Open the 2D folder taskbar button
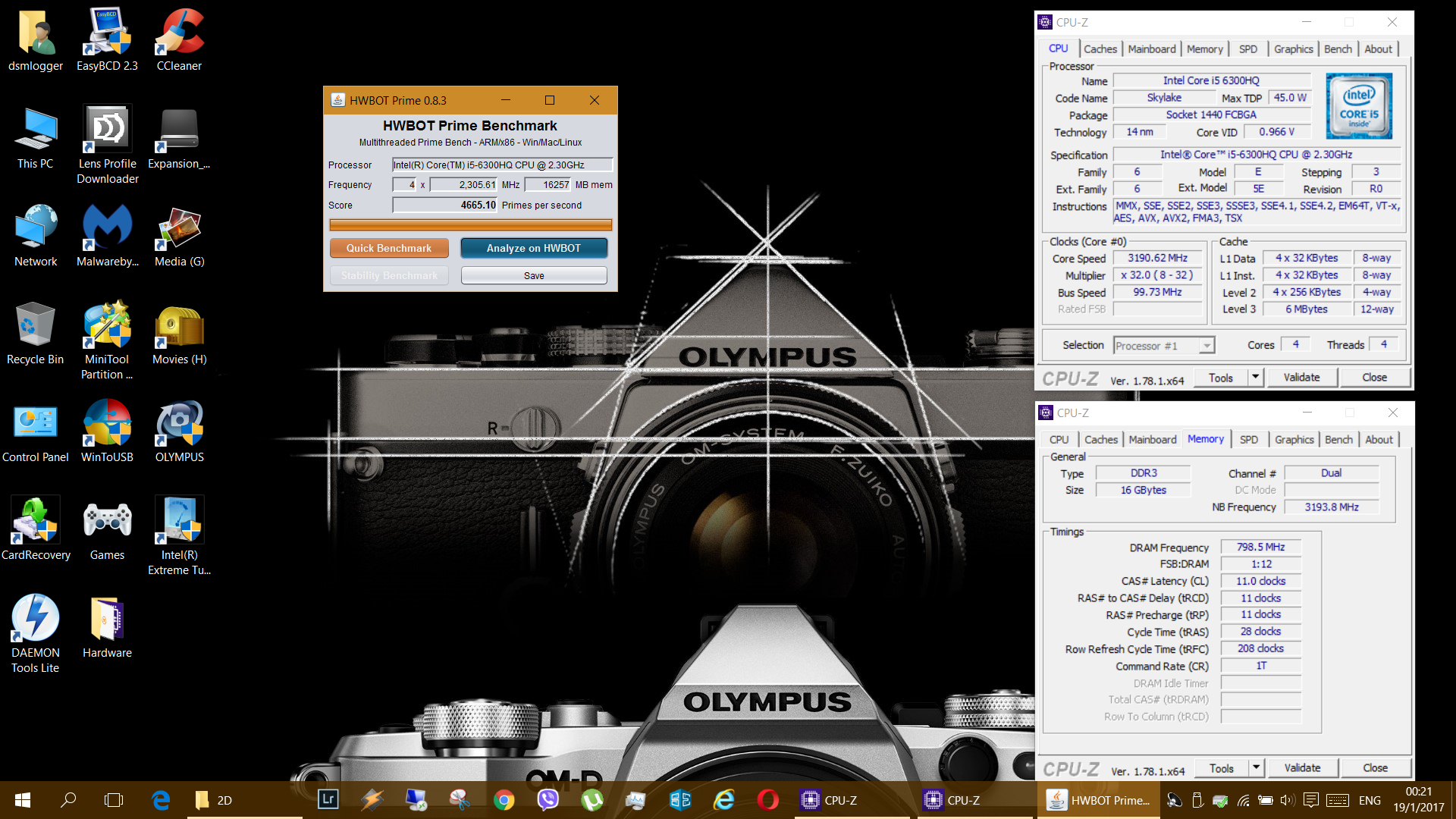Screen dimensions: 1456x819 coord(244,800)
